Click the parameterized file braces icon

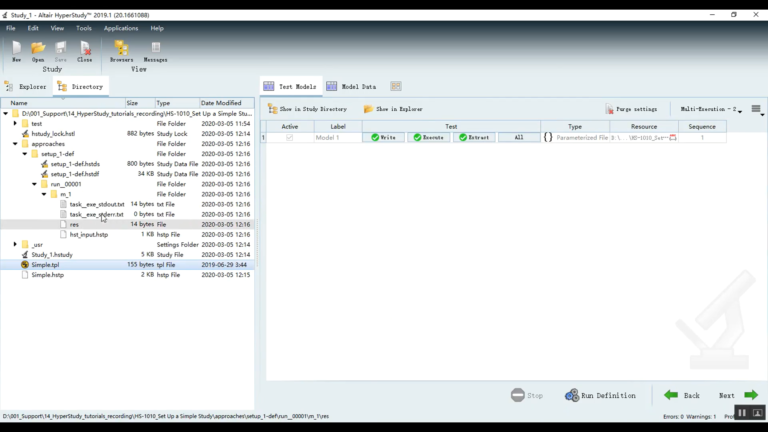(x=548, y=138)
